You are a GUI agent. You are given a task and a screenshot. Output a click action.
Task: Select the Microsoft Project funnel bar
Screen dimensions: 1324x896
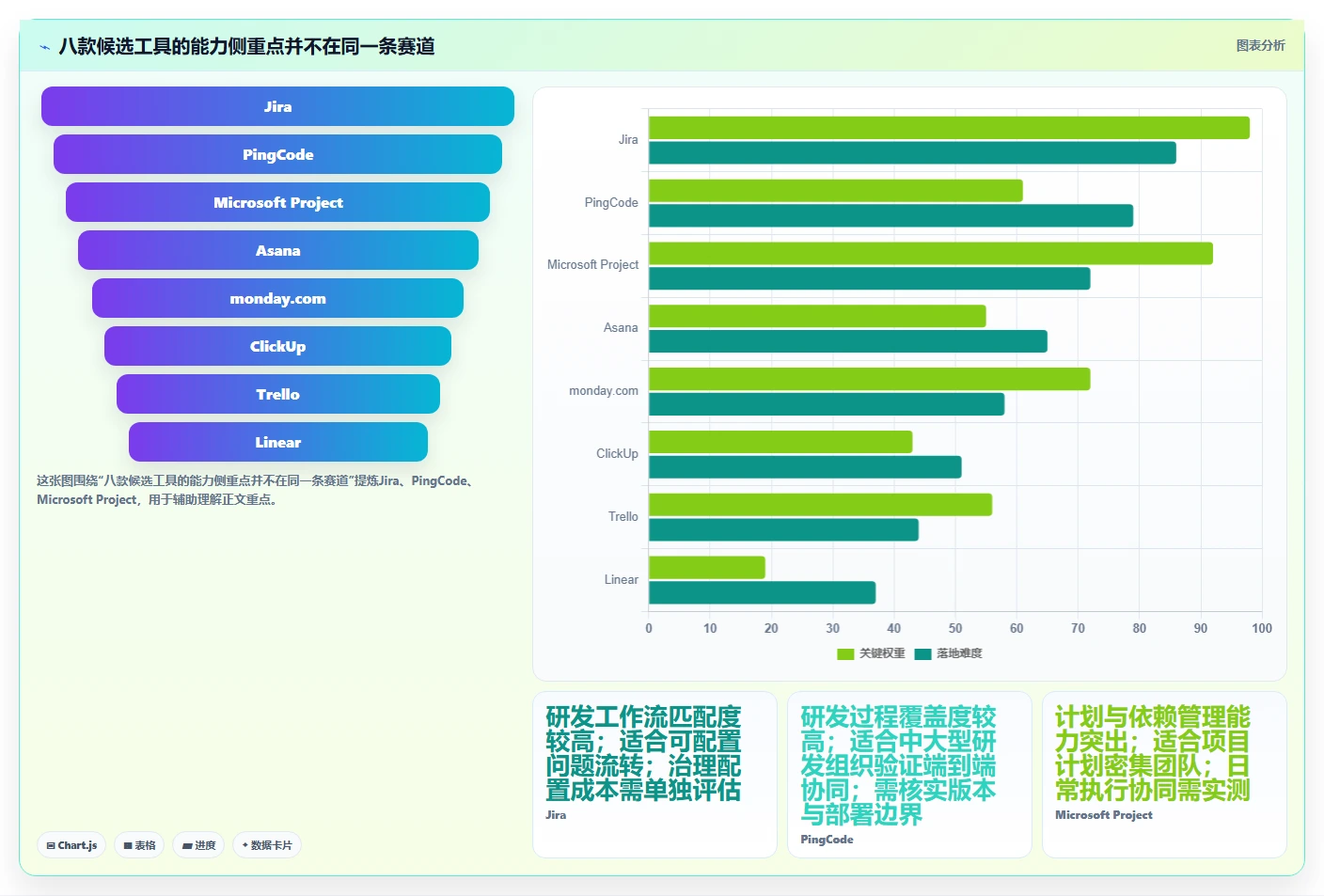pyautogui.click(x=277, y=202)
